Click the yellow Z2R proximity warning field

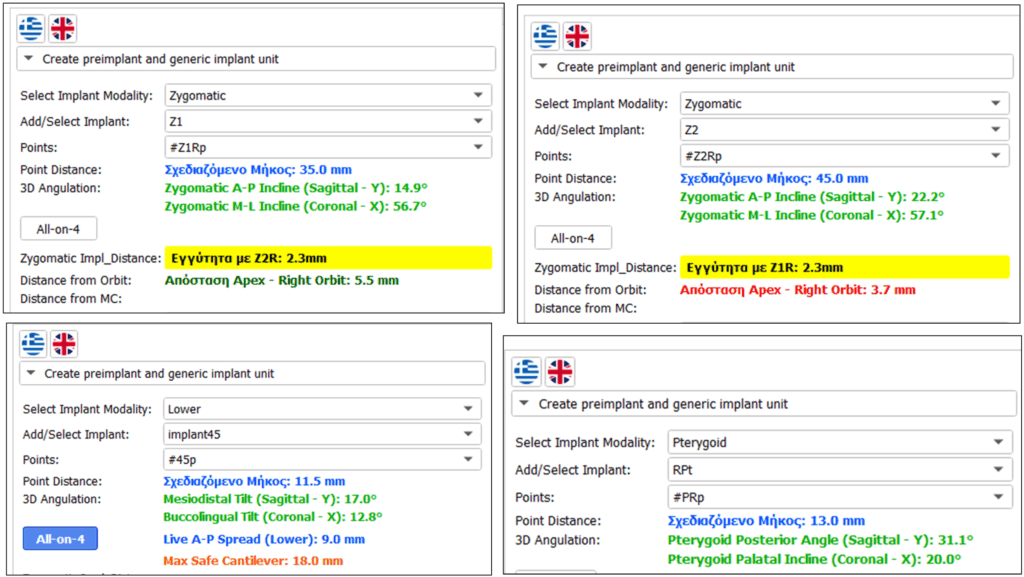[328, 258]
